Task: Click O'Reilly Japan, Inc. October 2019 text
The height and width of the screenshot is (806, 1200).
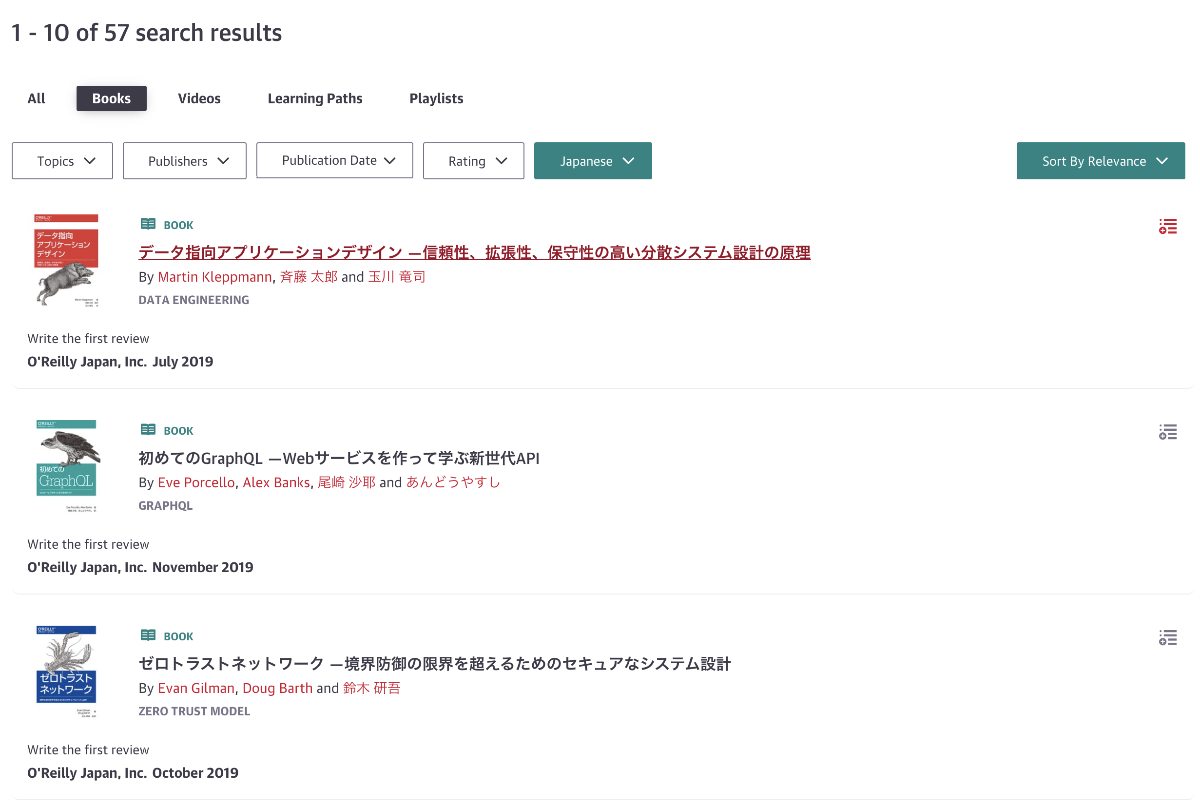Action: pos(133,773)
